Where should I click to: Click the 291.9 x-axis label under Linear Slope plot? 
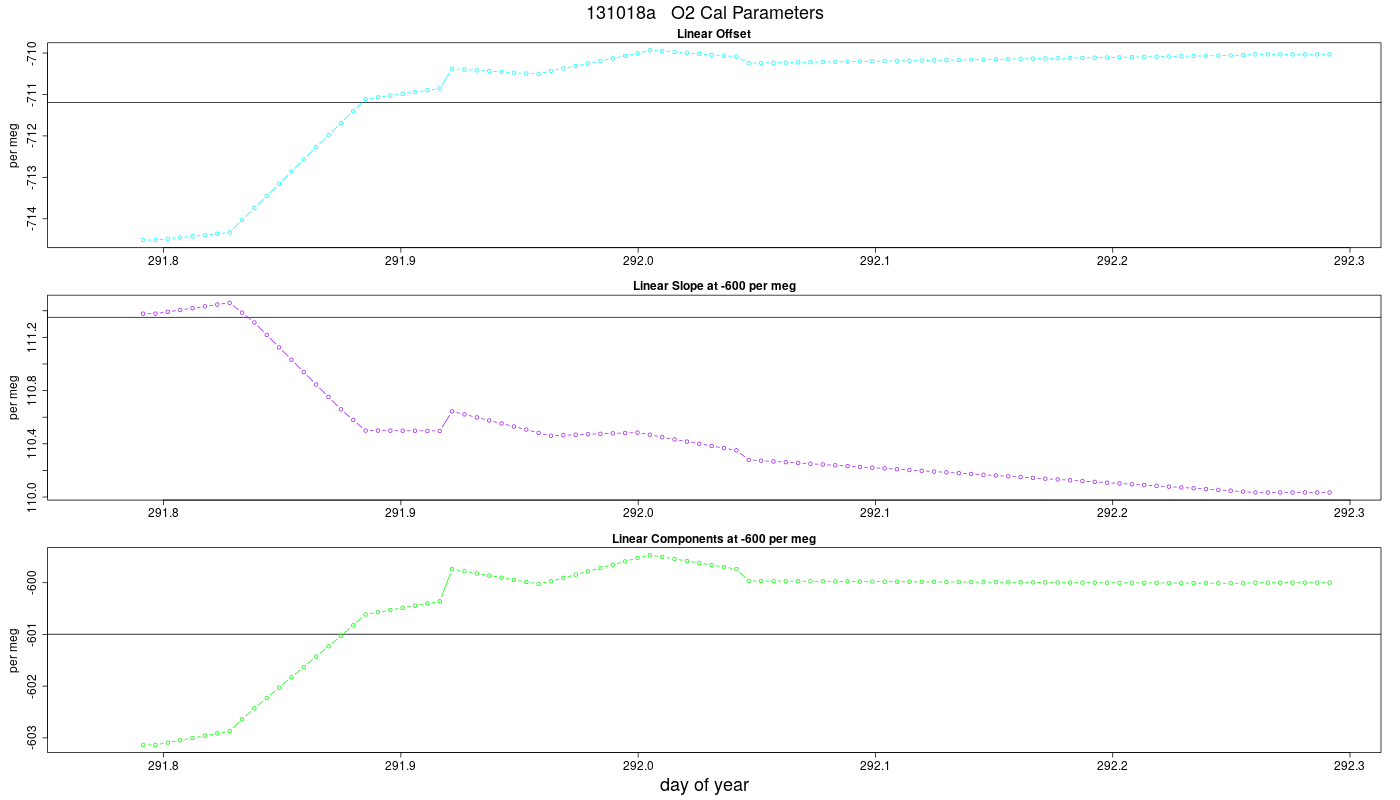point(400,513)
